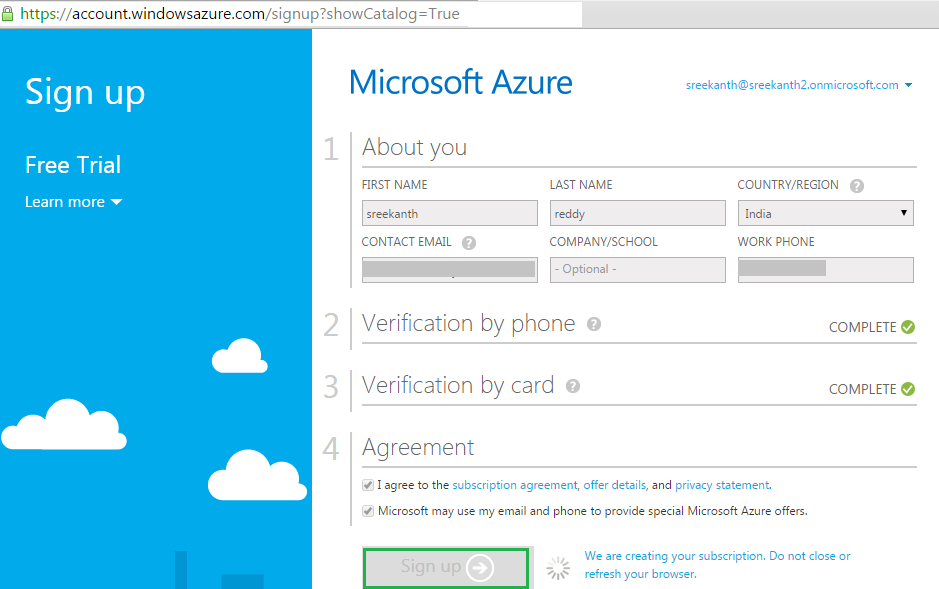Open the privacy statement link
The height and width of the screenshot is (589, 939).
pos(722,485)
